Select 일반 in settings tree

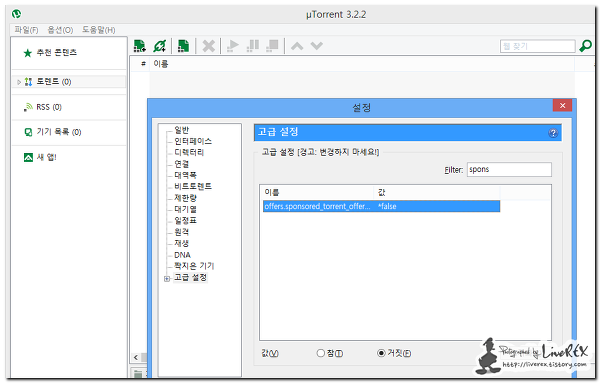[182, 130]
